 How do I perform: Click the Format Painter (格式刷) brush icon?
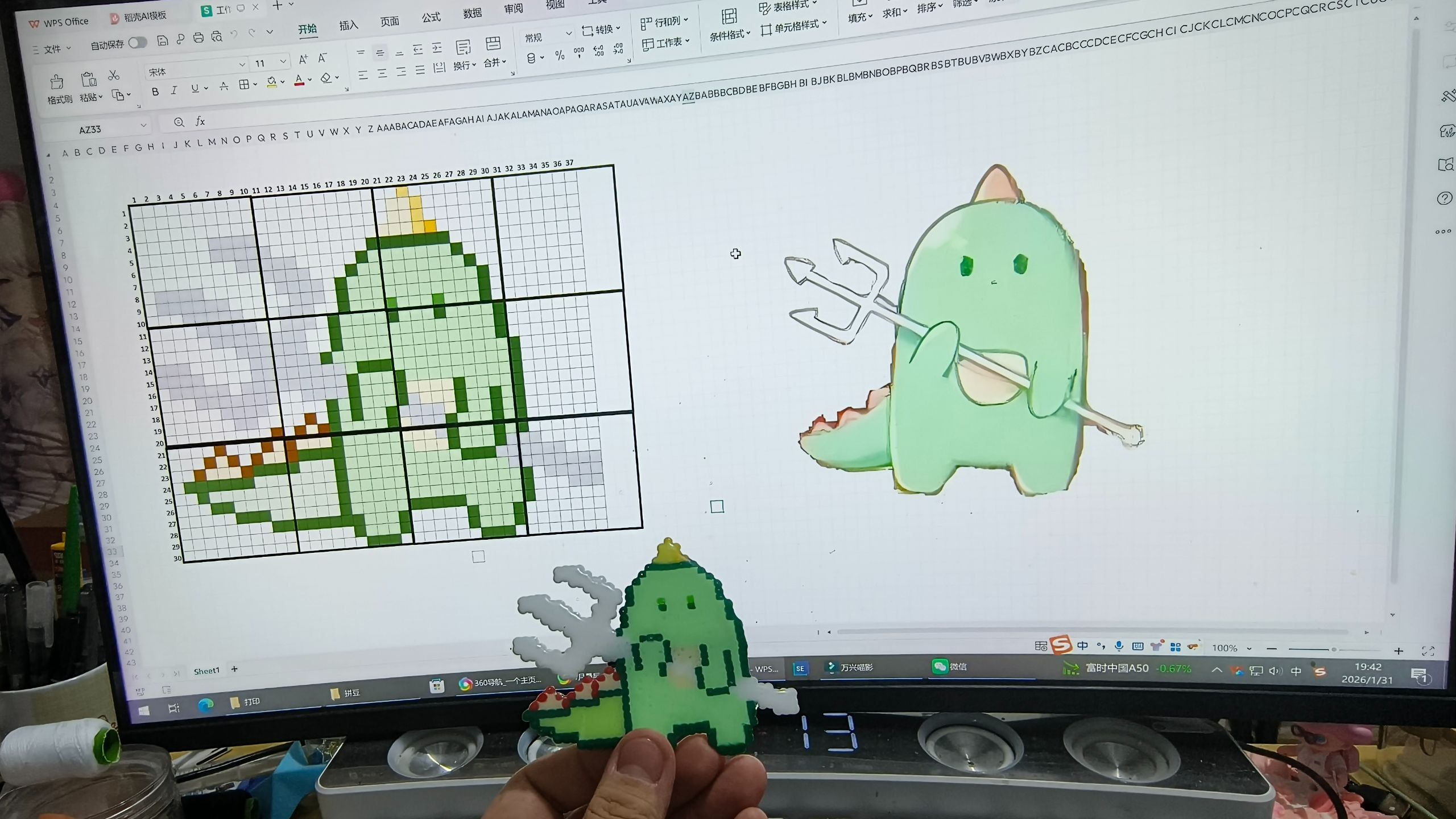(x=56, y=82)
